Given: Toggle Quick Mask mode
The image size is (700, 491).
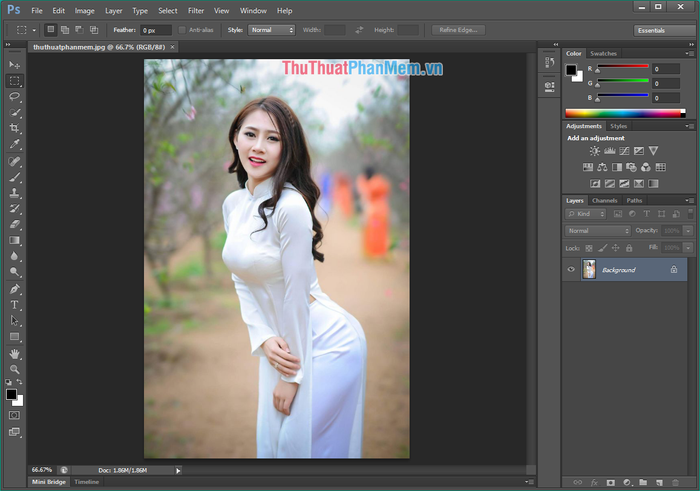Looking at the screenshot, I should [14, 416].
